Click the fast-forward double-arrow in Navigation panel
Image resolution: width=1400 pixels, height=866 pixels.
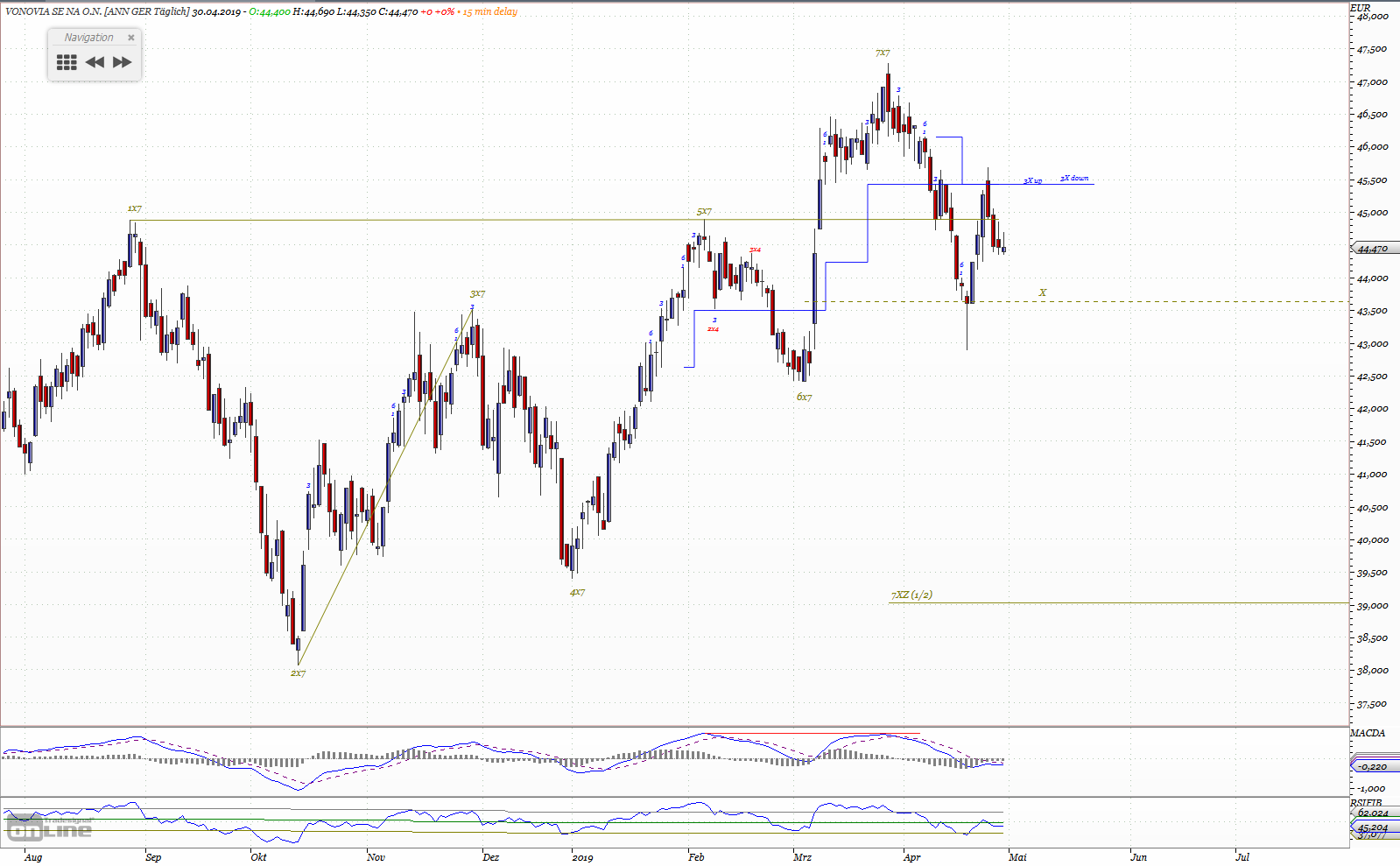click(123, 62)
